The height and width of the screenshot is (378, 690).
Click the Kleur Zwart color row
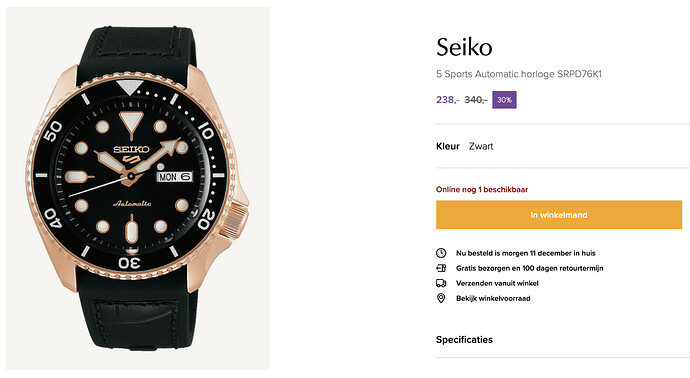pyautogui.click(x=465, y=146)
